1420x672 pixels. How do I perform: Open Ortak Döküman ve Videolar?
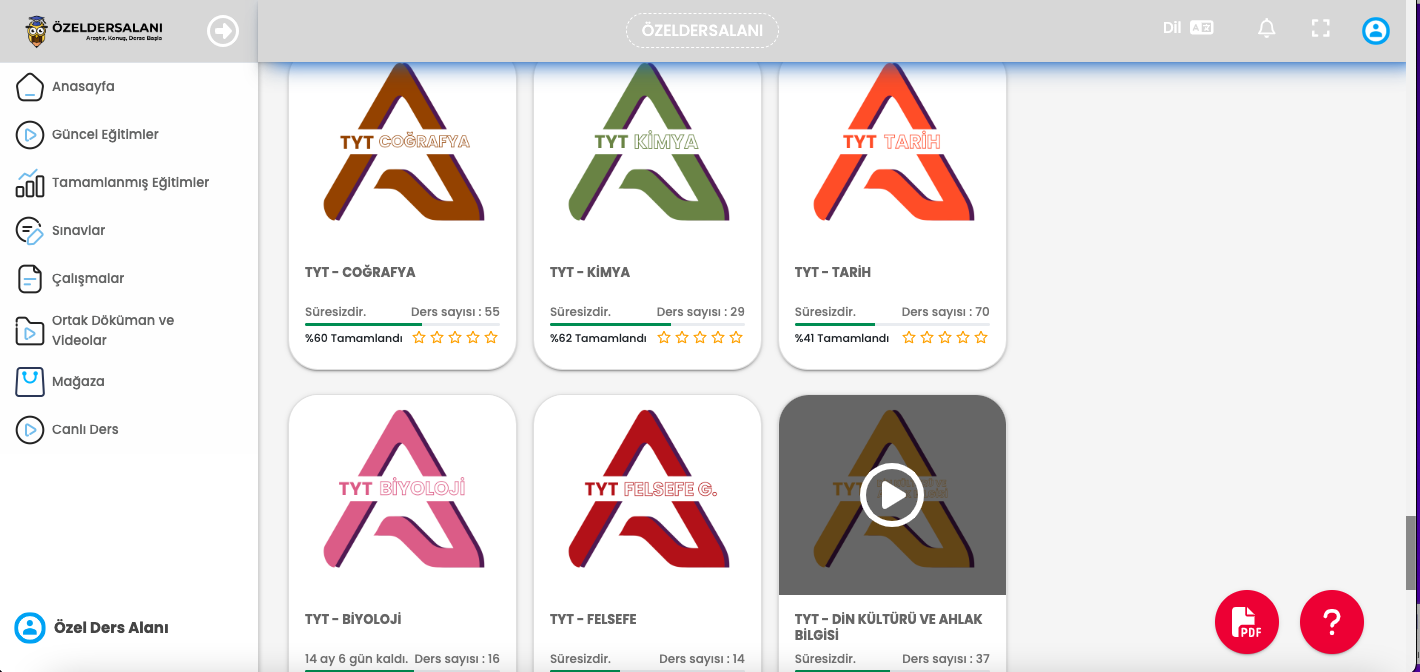[112, 330]
